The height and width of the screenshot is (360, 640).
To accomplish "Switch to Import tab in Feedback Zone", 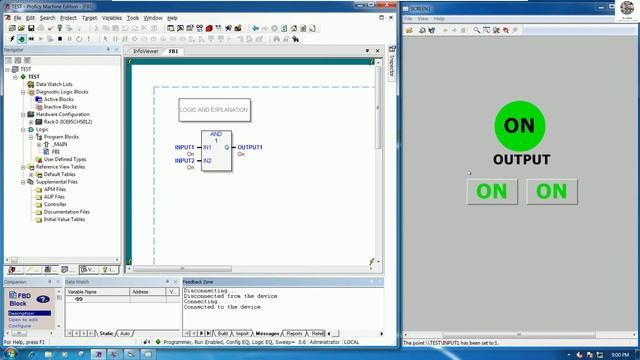I will (x=242, y=333).
